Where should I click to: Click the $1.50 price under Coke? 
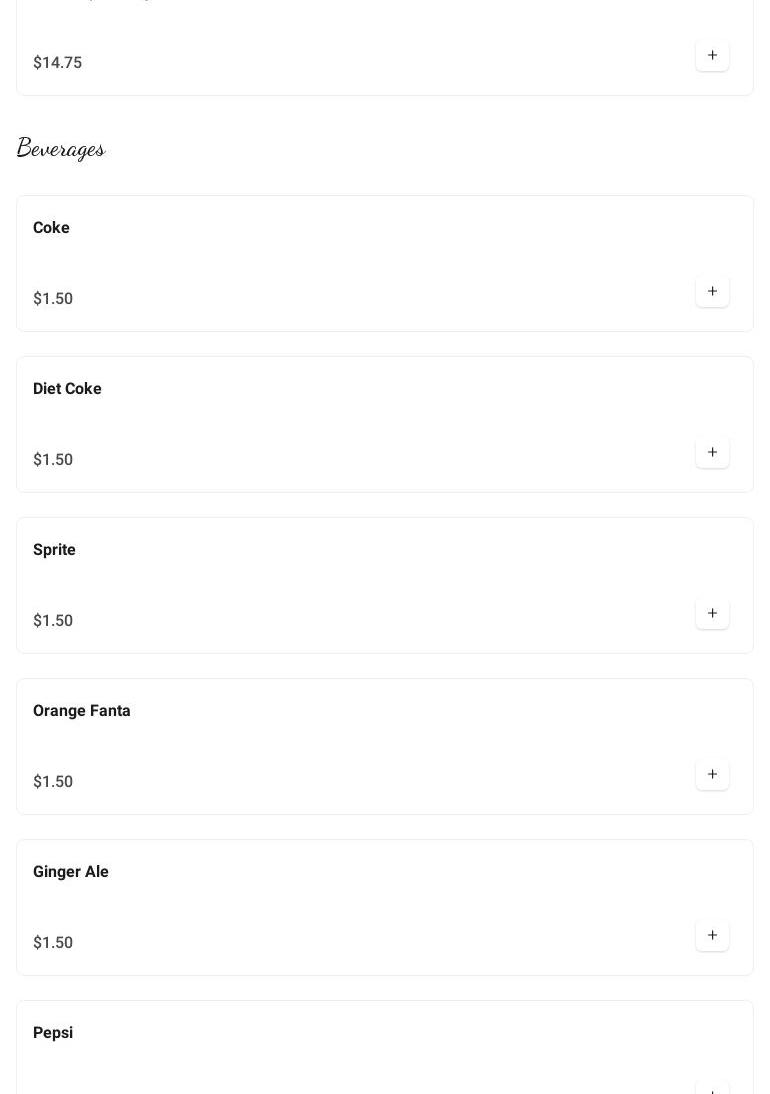[53, 299]
